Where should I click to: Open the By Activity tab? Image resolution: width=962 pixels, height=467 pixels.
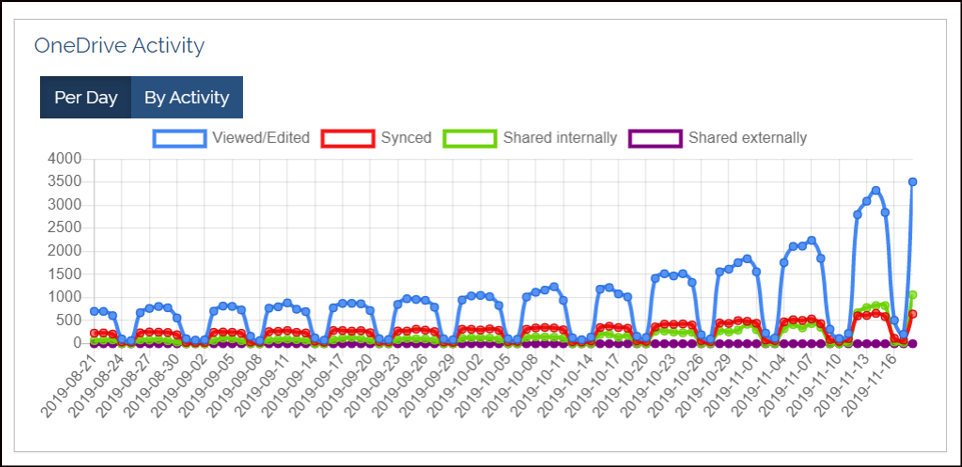[x=186, y=97]
